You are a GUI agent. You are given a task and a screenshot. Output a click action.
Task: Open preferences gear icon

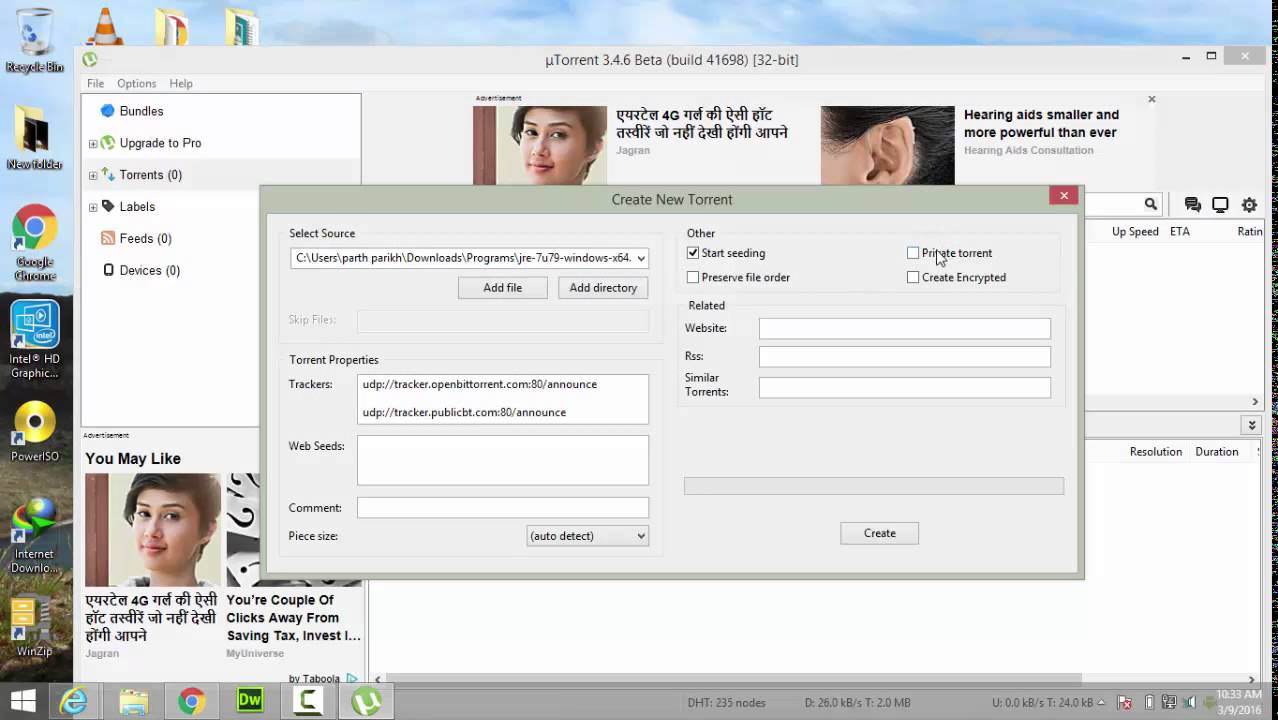point(1249,204)
